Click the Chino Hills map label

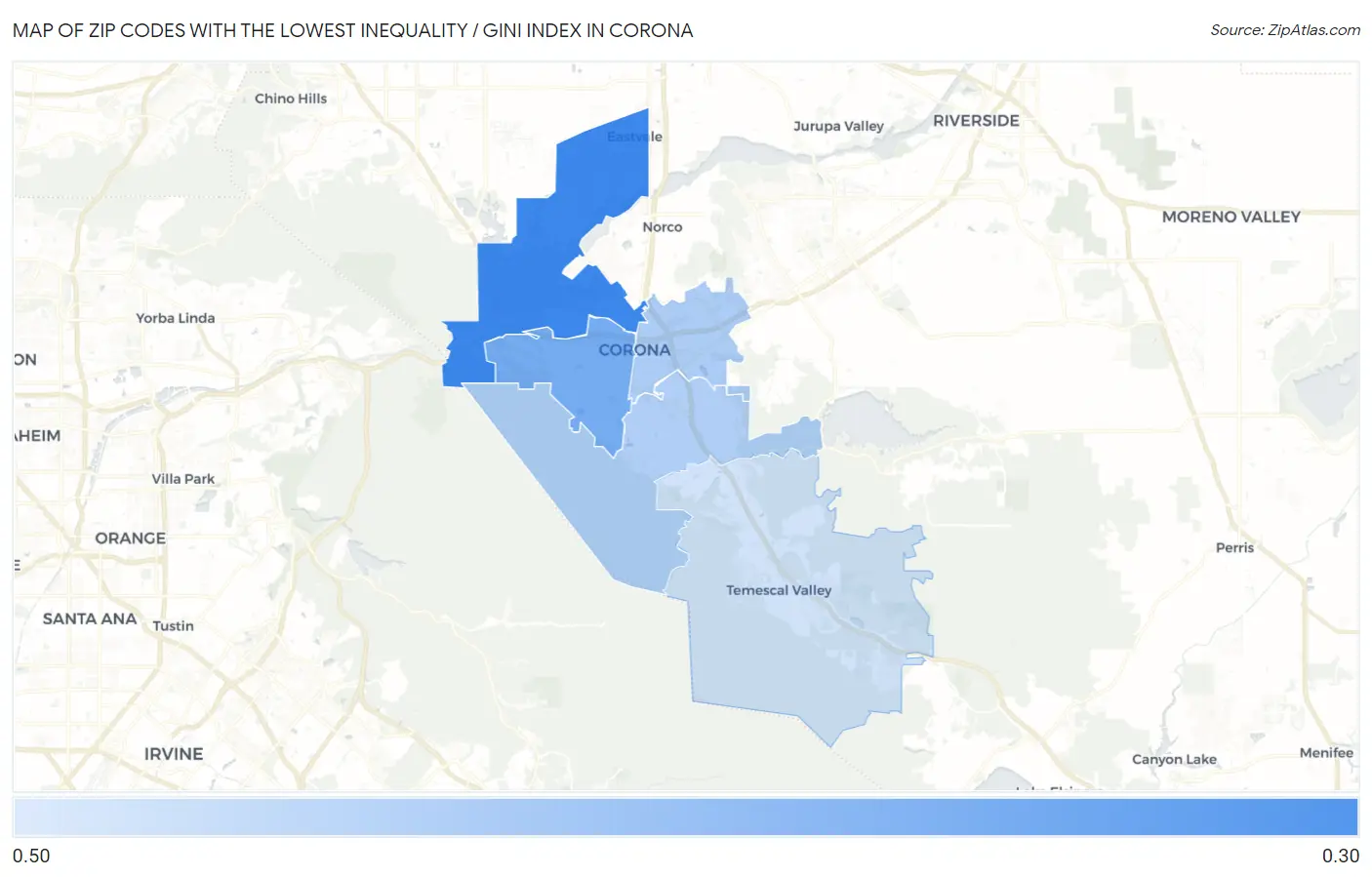(x=291, y=99)
